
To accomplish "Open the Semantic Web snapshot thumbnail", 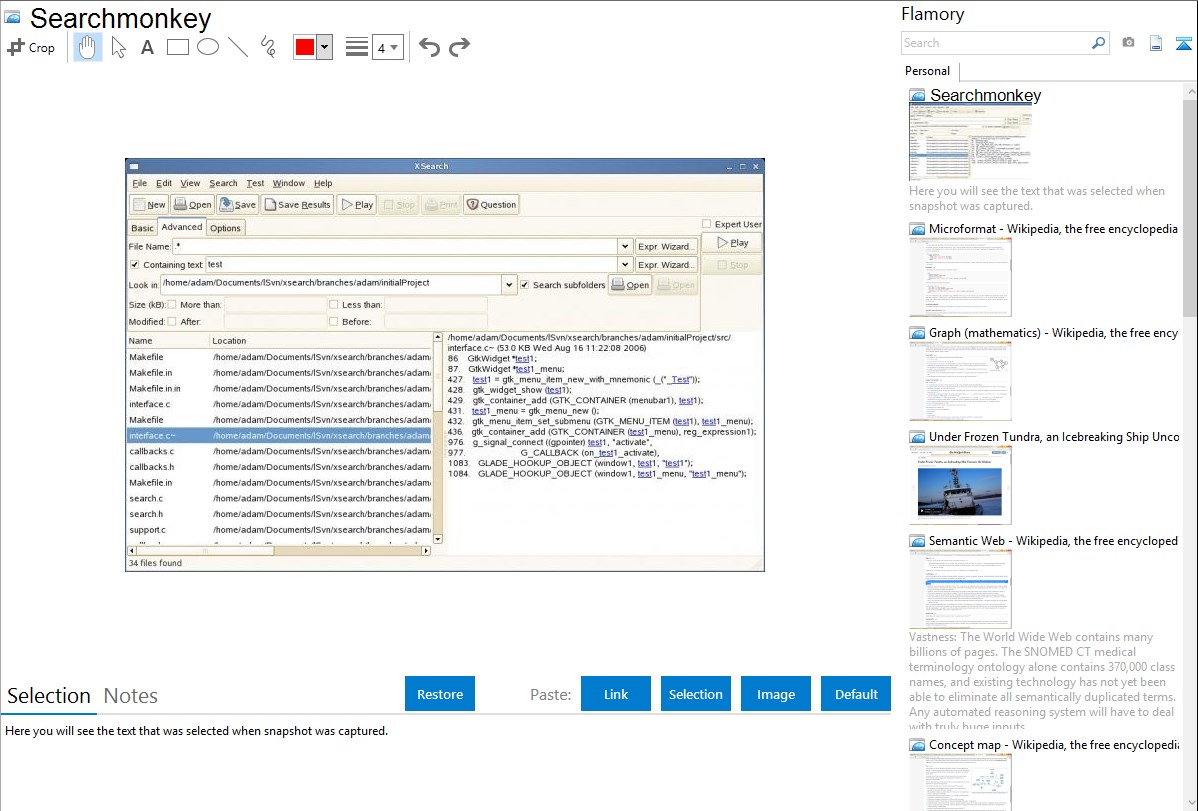I will pyautogui.click(x=960, y=589).
